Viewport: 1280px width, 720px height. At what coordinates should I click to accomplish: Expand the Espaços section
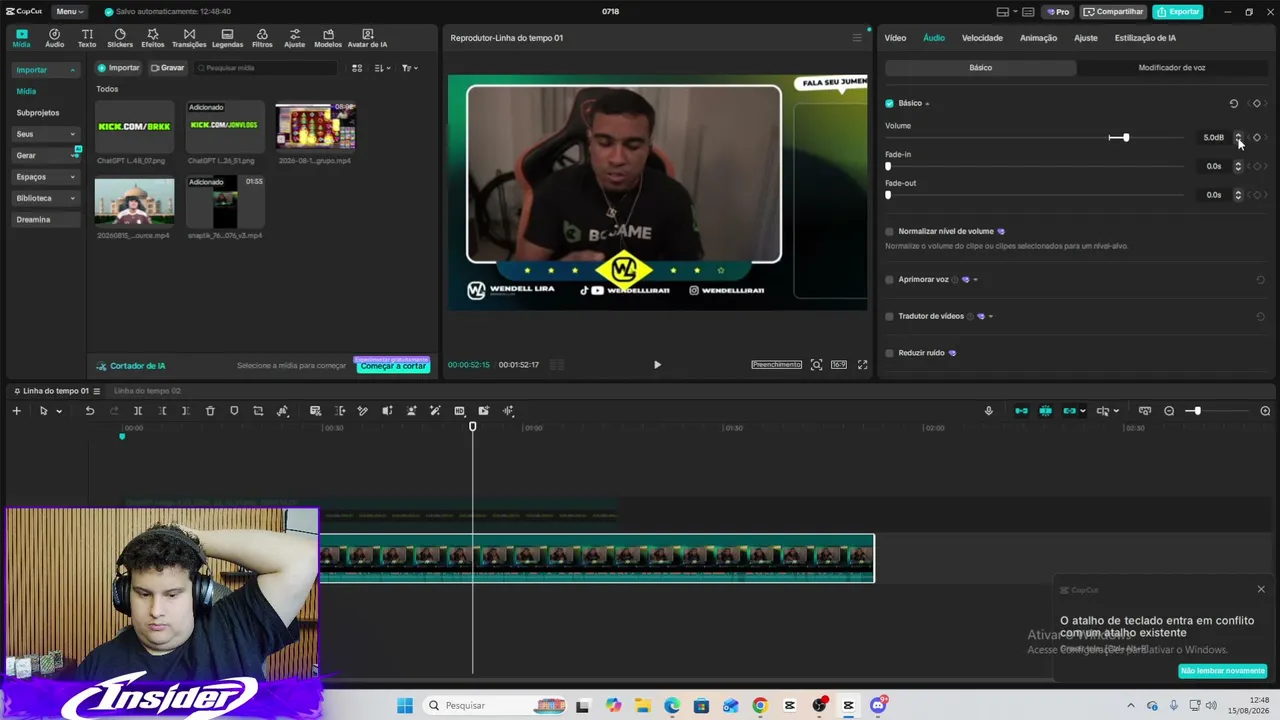[46, 177]
